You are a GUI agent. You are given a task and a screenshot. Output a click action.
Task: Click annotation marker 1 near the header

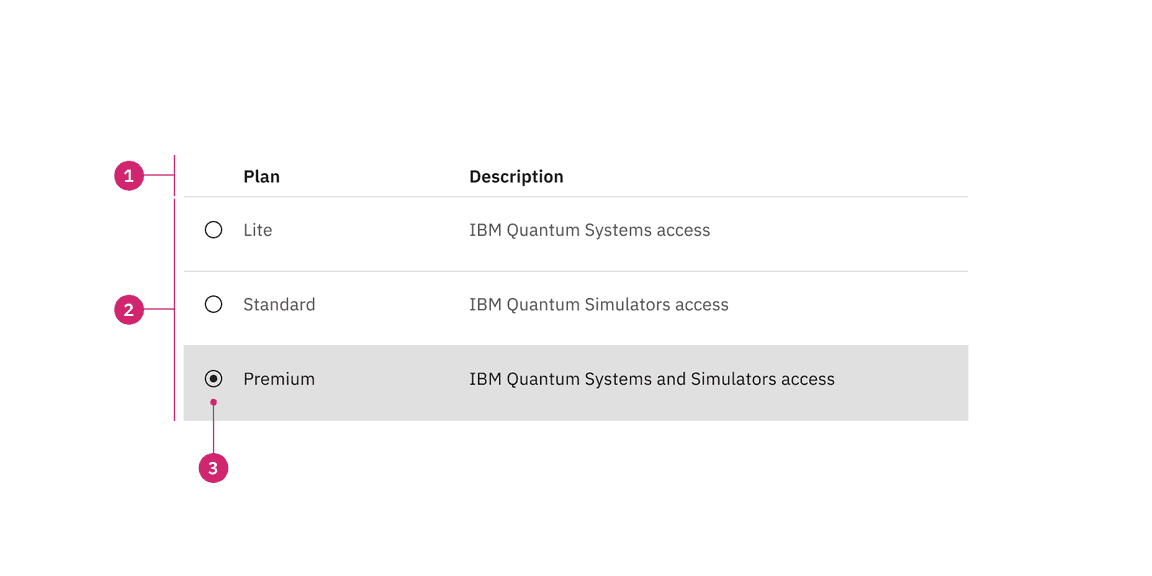(x=130, y=175)
